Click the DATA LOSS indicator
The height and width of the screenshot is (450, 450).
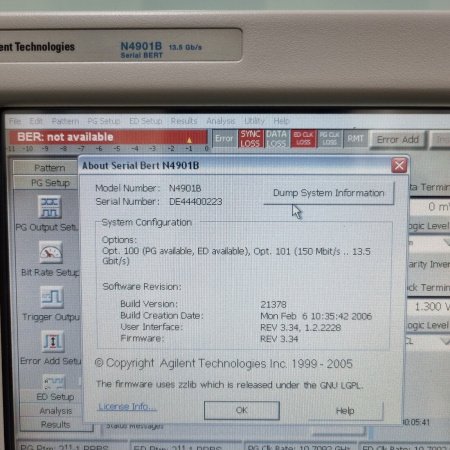pos(276,138)
